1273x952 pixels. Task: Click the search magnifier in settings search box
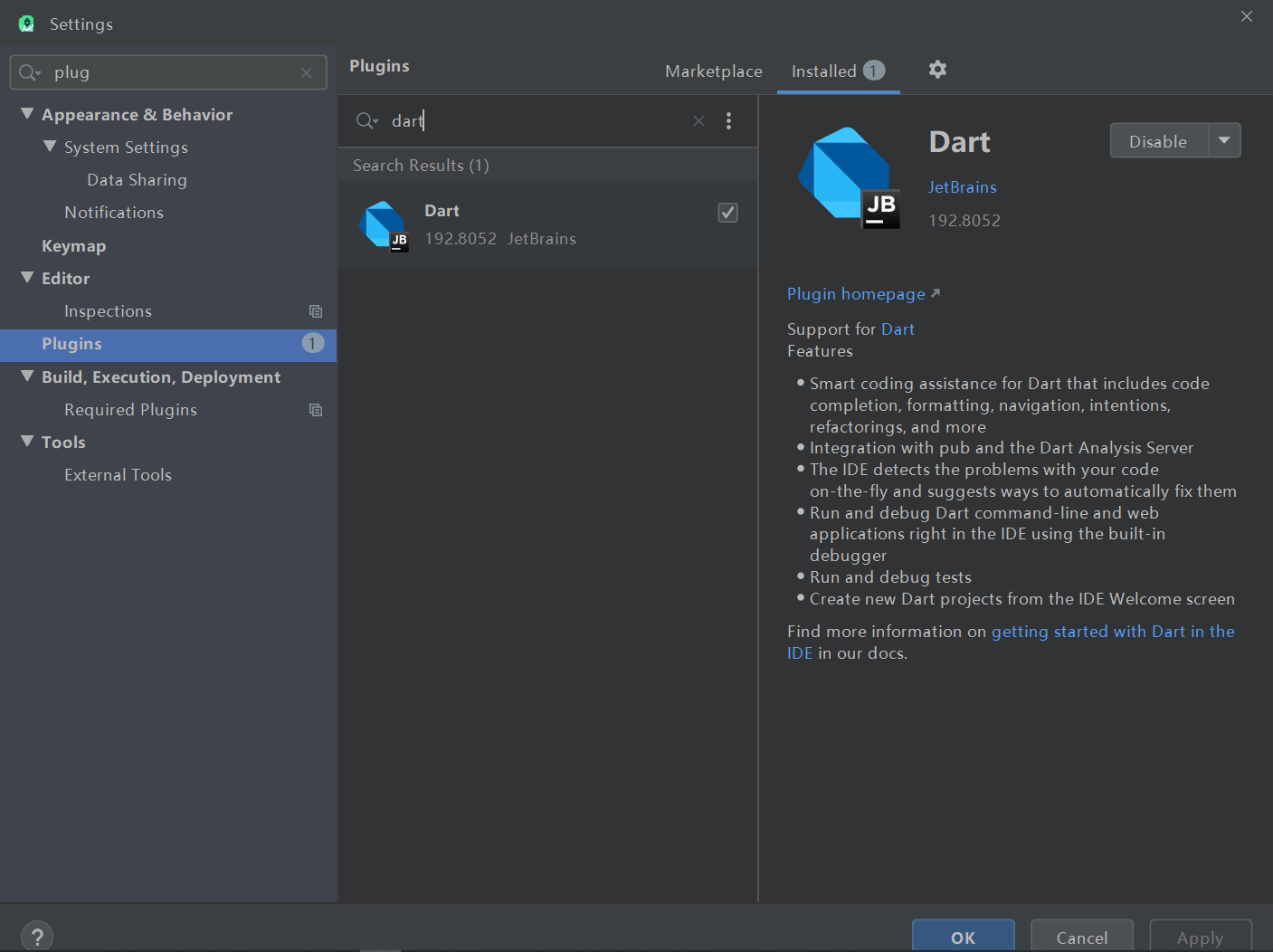pos(29,72)
